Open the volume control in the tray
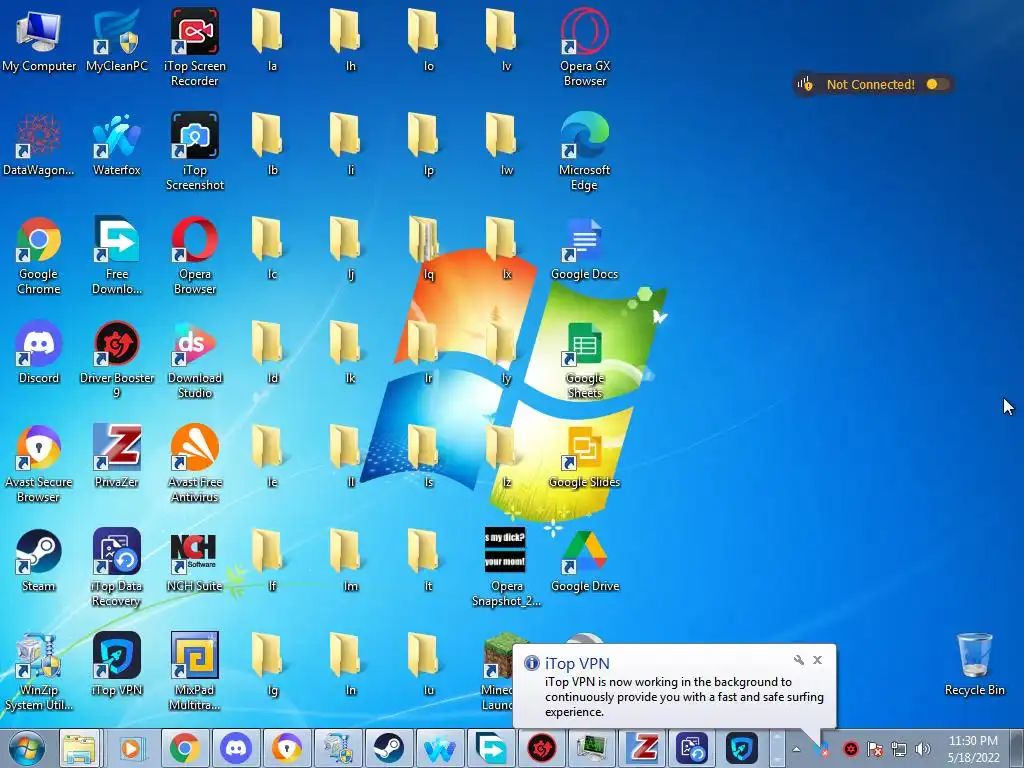Screen dimensions: 1024x768 [x=923, y=749]
